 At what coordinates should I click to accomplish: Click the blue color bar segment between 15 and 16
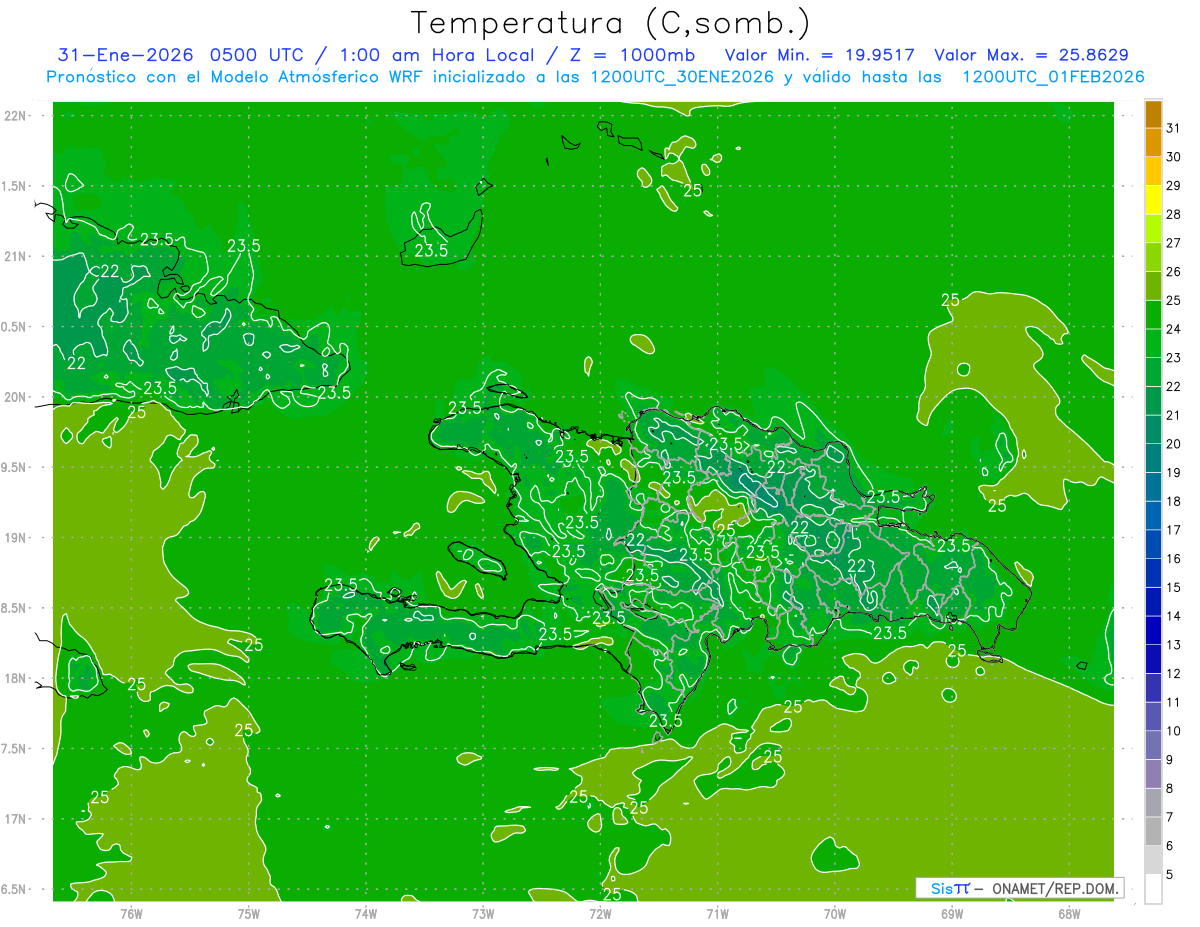point(1153,573)
